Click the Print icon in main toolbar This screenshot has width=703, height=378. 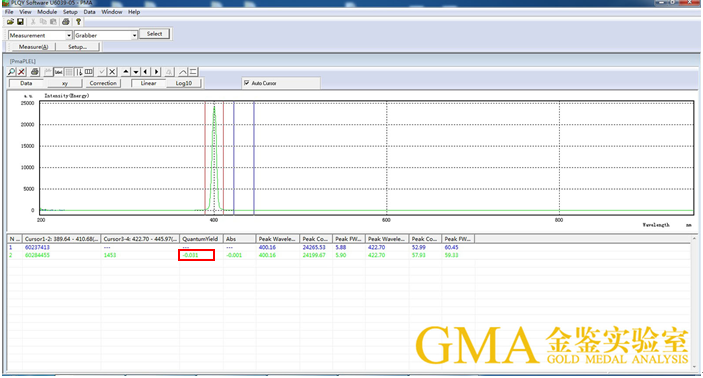click(66, 22)
